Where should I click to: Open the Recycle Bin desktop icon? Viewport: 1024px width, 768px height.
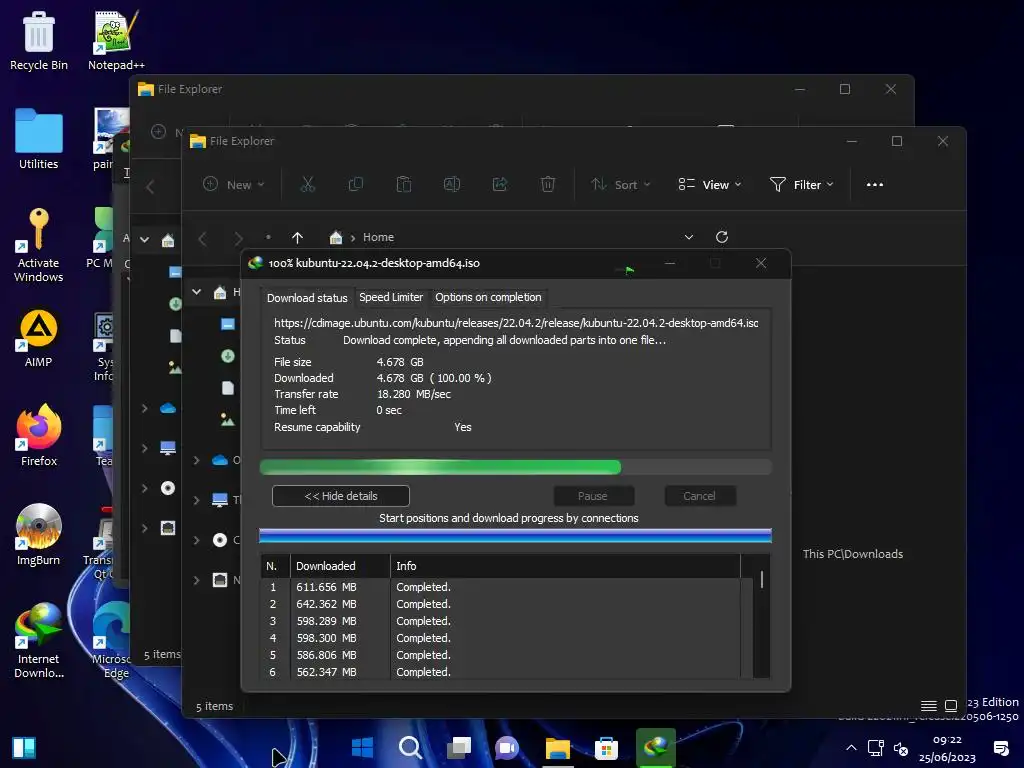tap(39, 40)
